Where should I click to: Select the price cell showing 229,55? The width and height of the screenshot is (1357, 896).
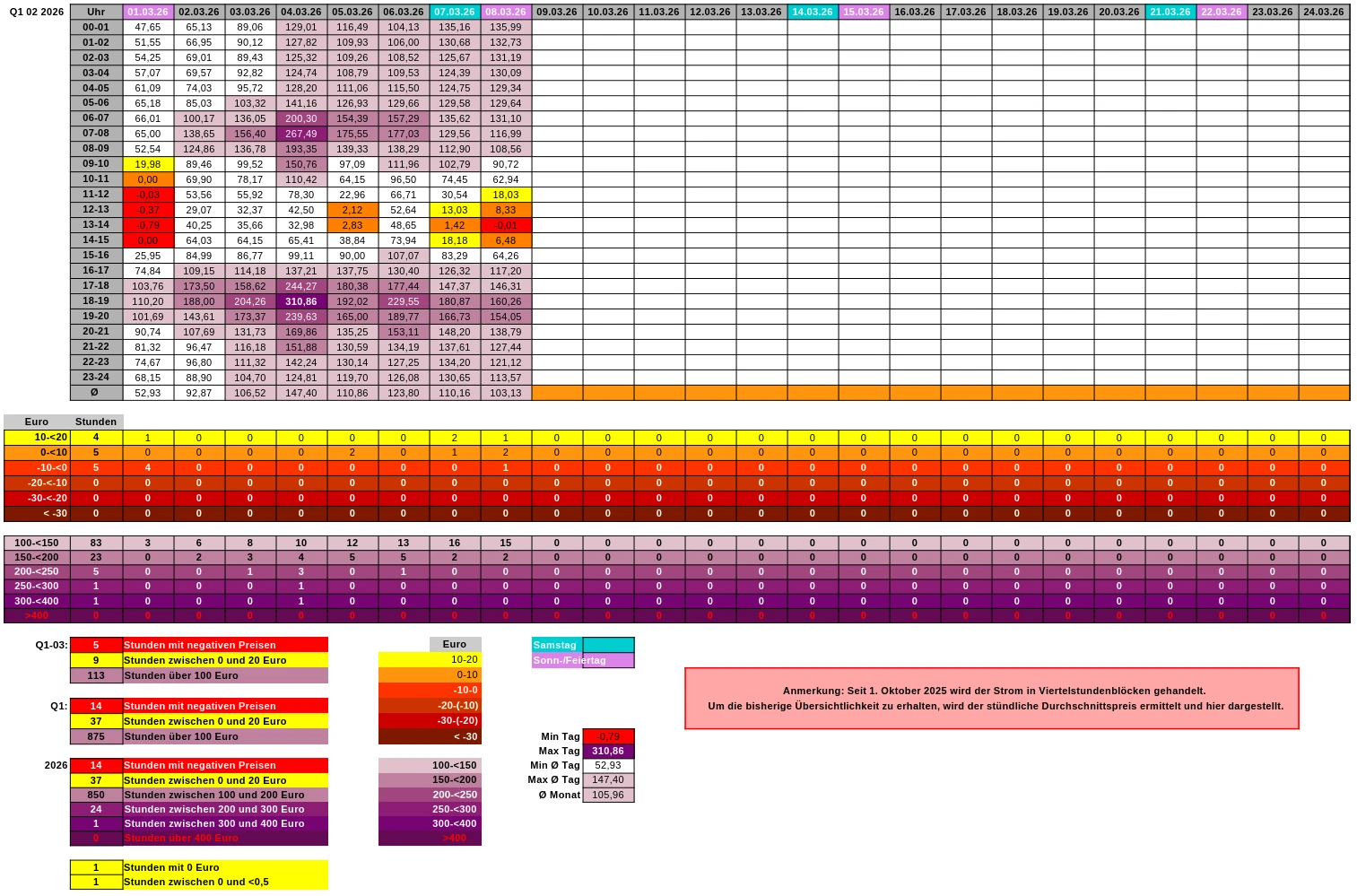click(403, 301)
